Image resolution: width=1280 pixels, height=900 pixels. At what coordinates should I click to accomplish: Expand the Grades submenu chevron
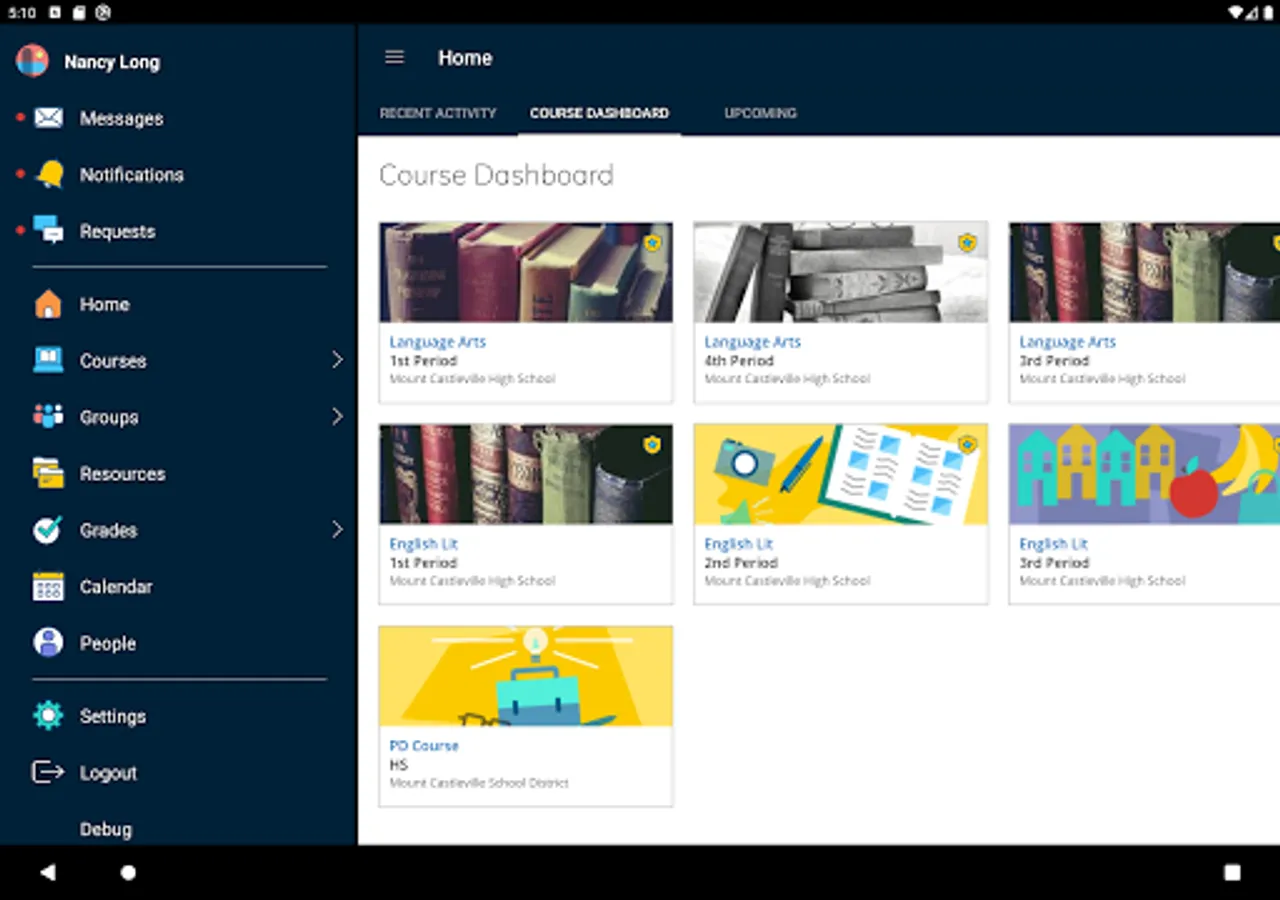(337, 530)
